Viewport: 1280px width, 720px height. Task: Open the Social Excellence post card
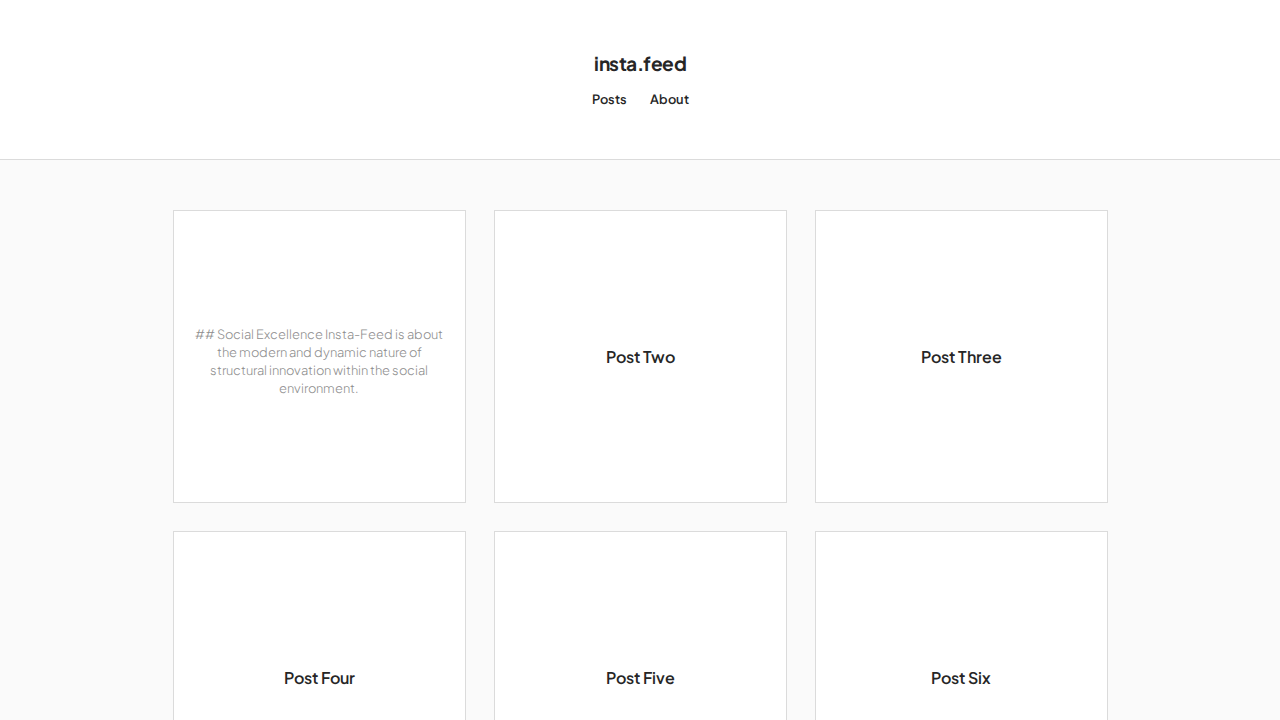click(x=319, y=356)
